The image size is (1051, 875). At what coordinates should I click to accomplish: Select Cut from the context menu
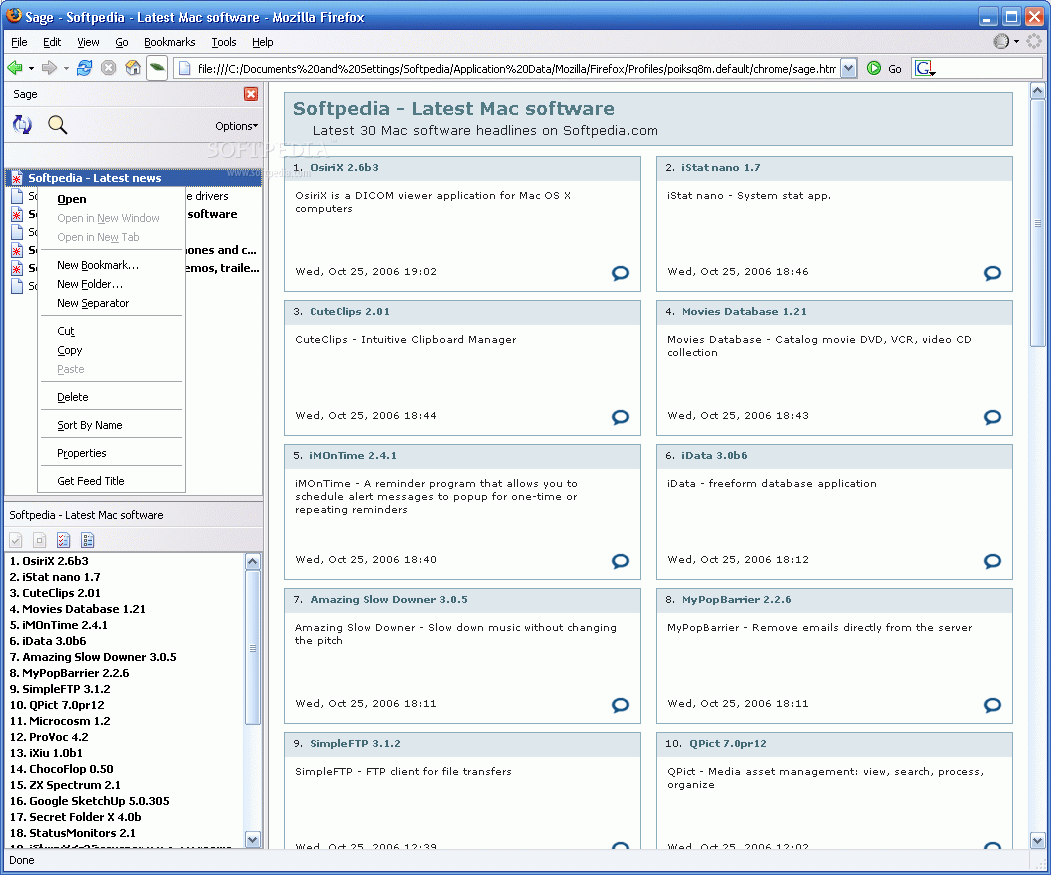pos(111,331)
